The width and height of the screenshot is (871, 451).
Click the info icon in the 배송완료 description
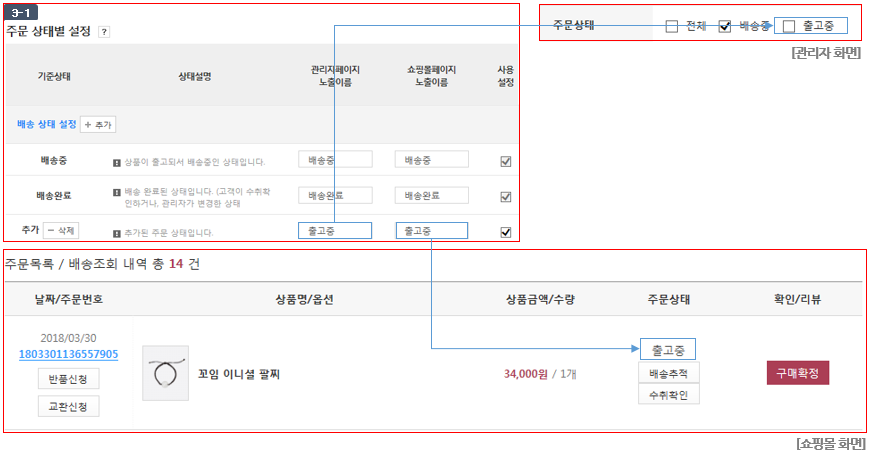pos(117,192)
